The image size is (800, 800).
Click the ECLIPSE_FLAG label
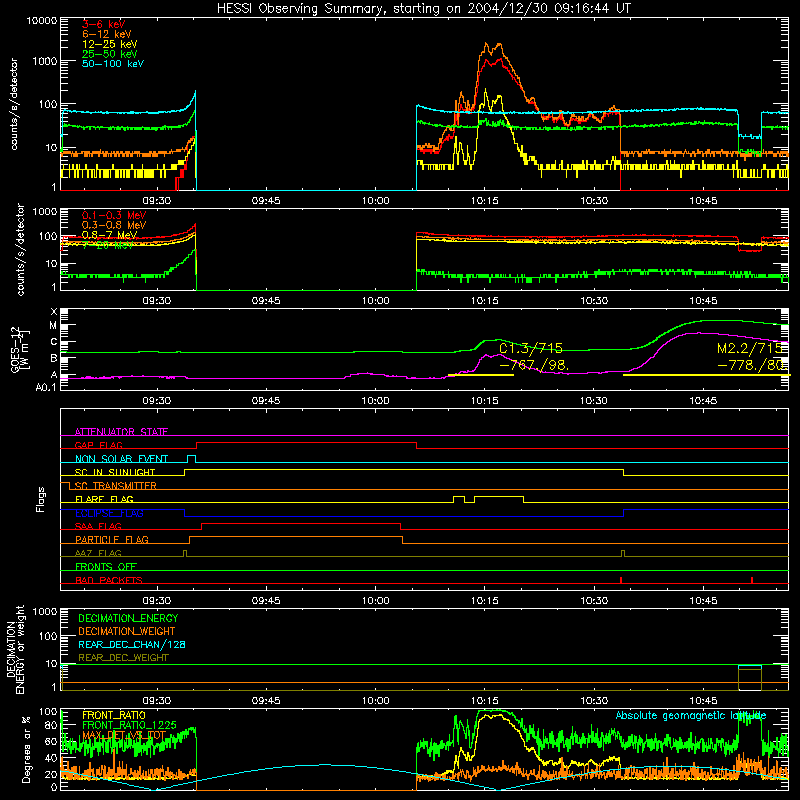109,513
